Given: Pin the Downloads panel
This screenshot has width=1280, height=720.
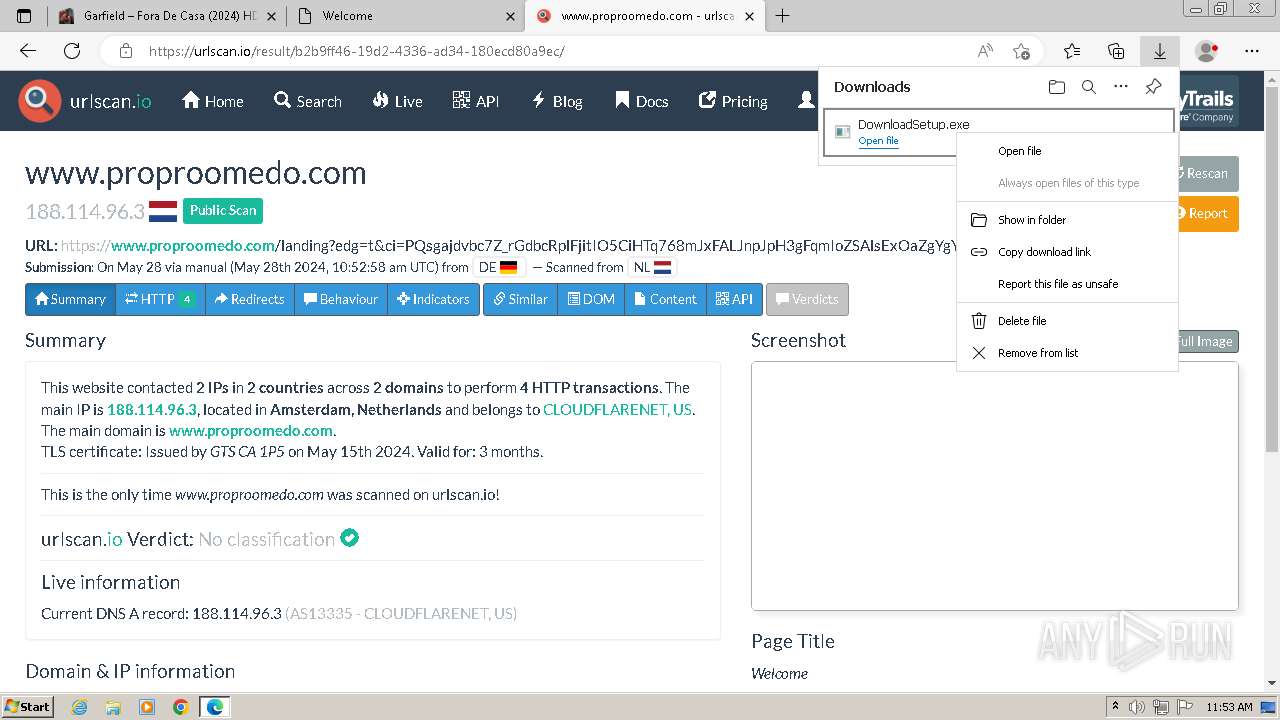Looking at the screenshot, I should [1153, 87].
